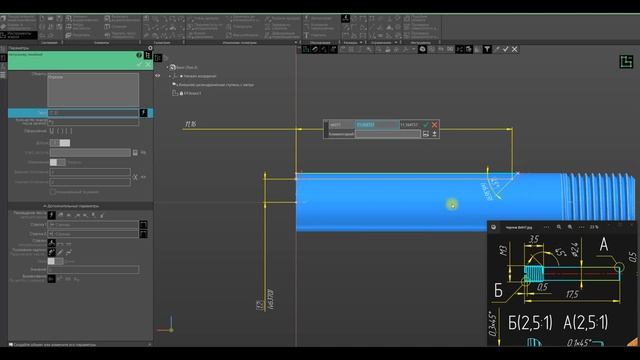Image resolution: width=640 pixels, height=360 pixels.
Task: Click the checkmark in the view toolbar
Action: coord(506,49)
